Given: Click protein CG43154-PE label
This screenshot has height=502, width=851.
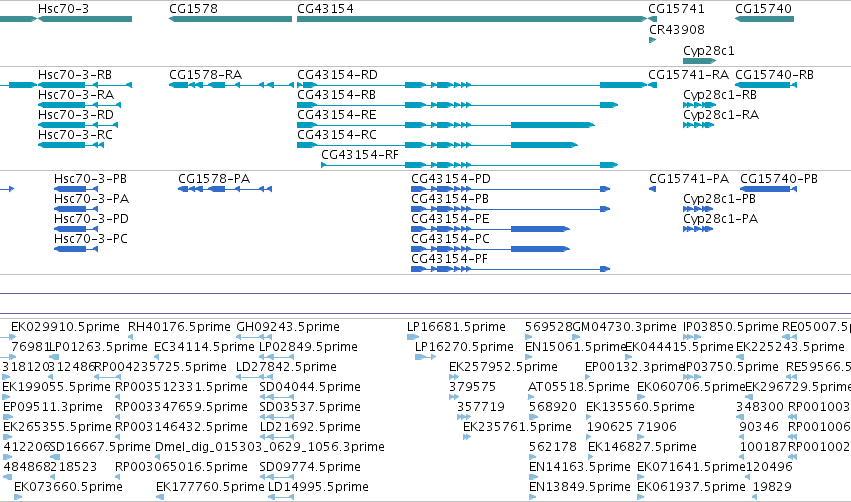Looking at the screenshot, I should (x=450, y=219).
